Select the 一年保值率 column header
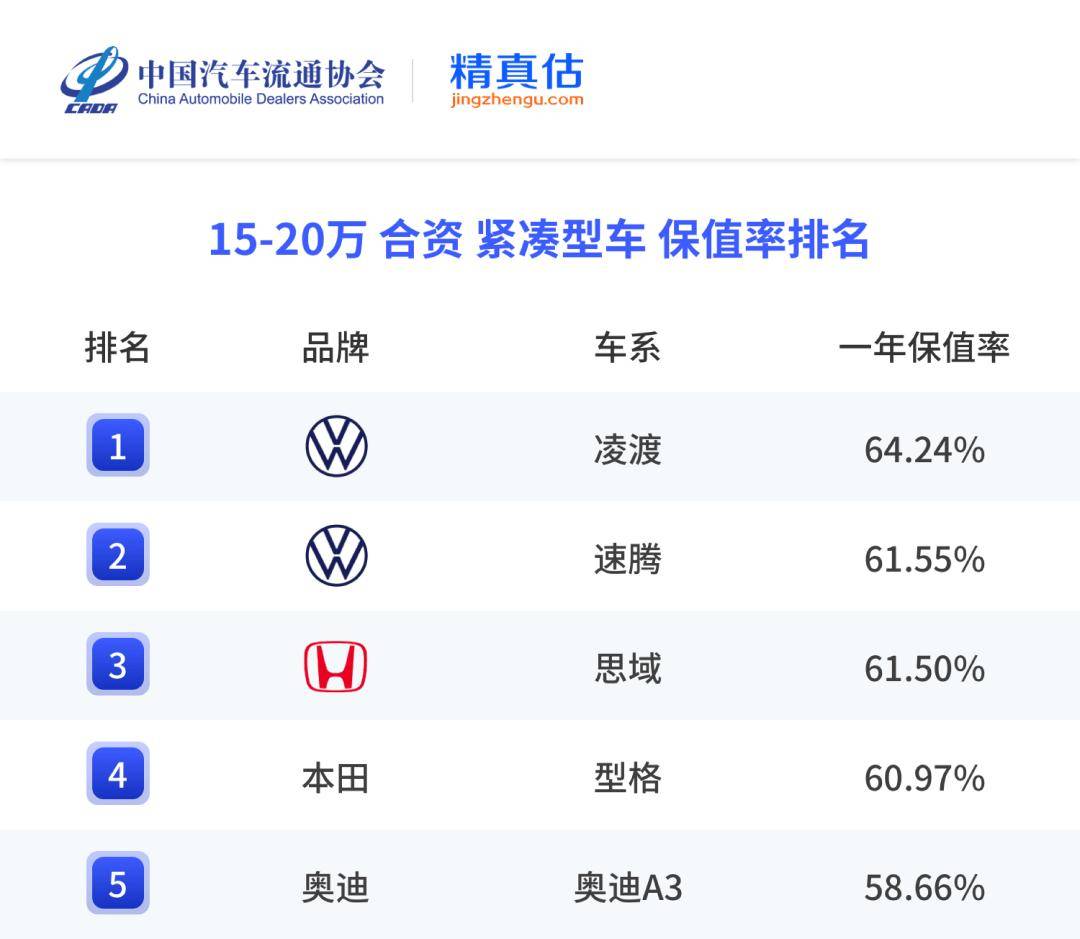The width and height of the screenshot is (1080, 939). tap(924, 347)
